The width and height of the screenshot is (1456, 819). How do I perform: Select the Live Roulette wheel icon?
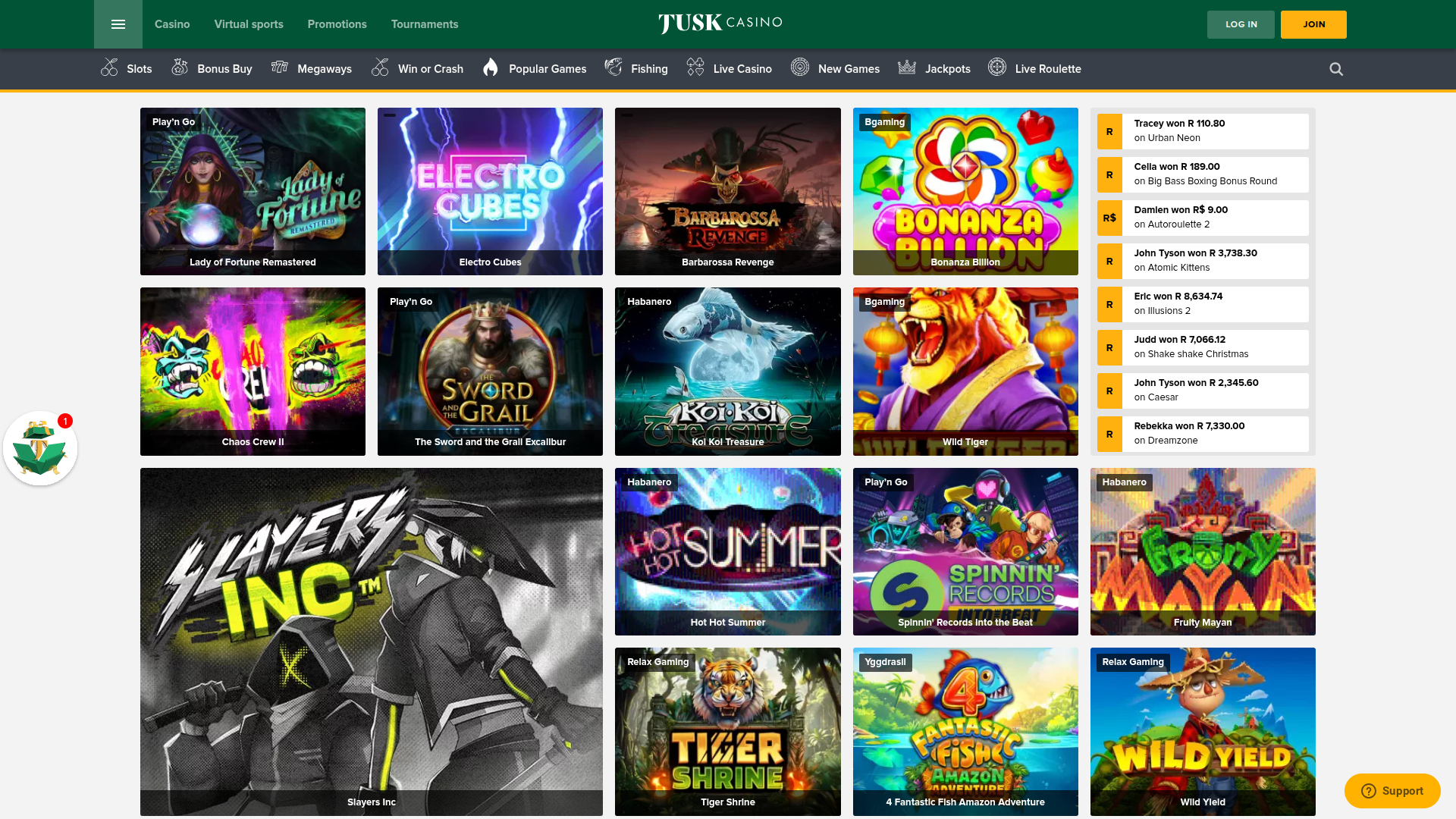click(x=996, y=67)
